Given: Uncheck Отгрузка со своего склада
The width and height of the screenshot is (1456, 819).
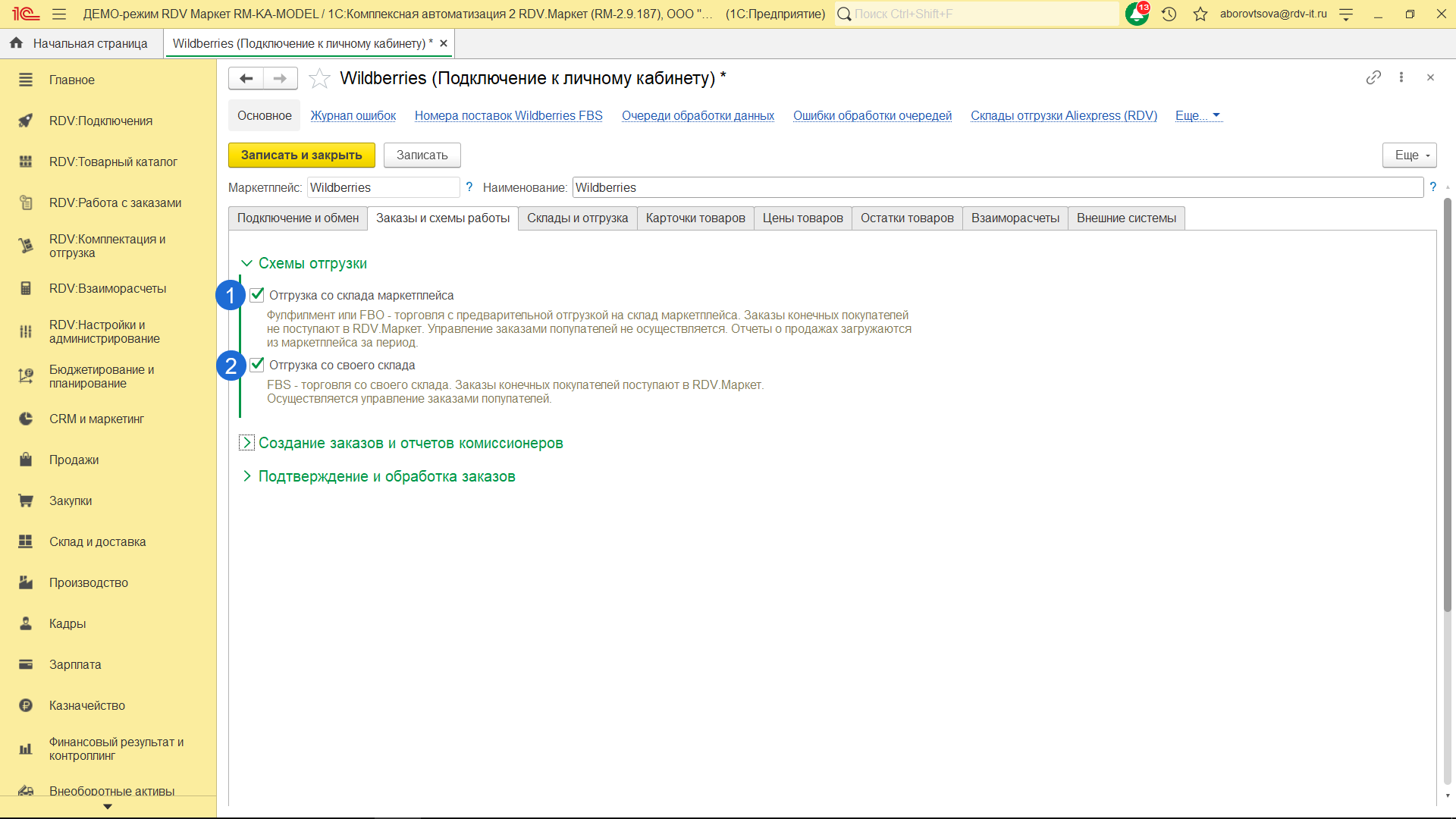Looking at the screenshot, I should [x=258, y=365].
